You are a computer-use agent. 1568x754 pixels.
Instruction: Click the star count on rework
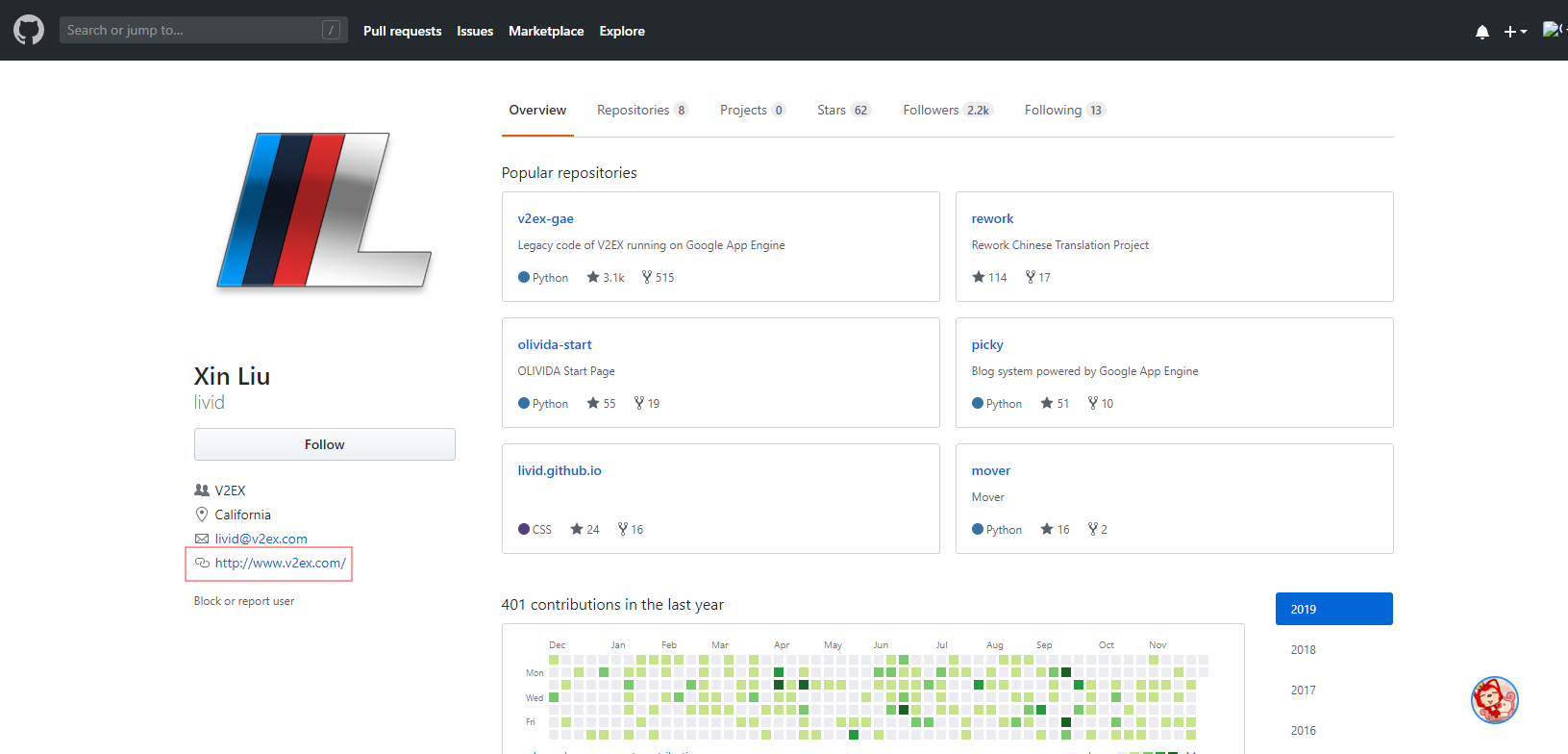989,277
